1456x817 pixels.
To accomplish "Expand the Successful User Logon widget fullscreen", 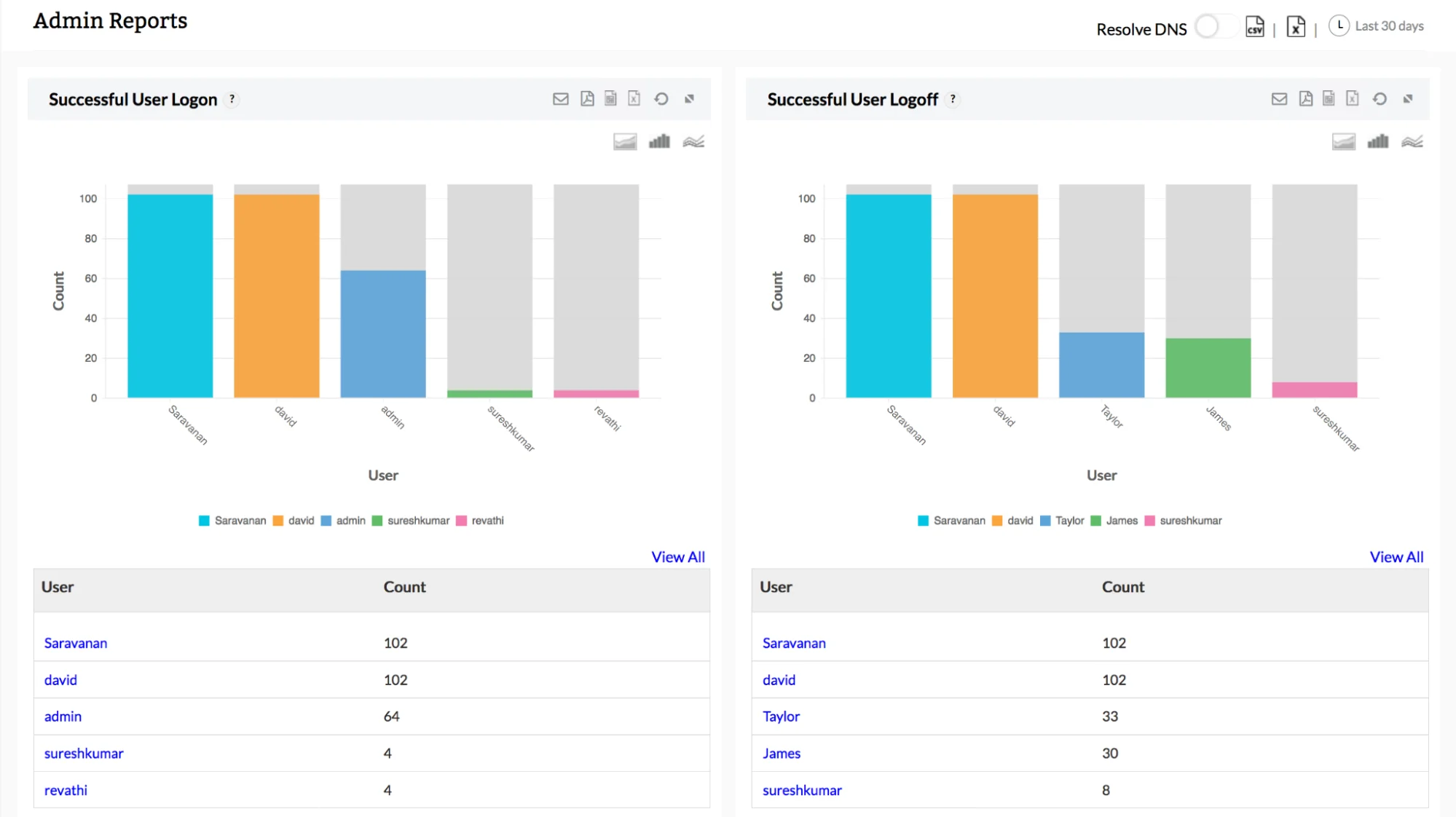I will pos(688,98).
